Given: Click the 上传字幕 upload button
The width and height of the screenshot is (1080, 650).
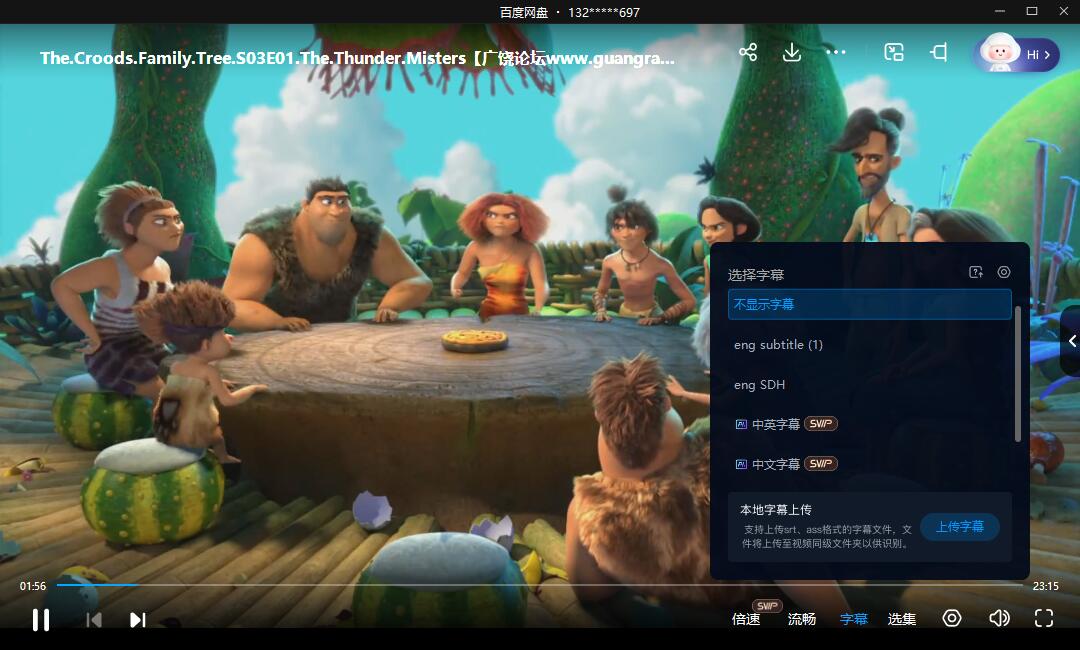Looking at the screenshot, I should (959, 527).
